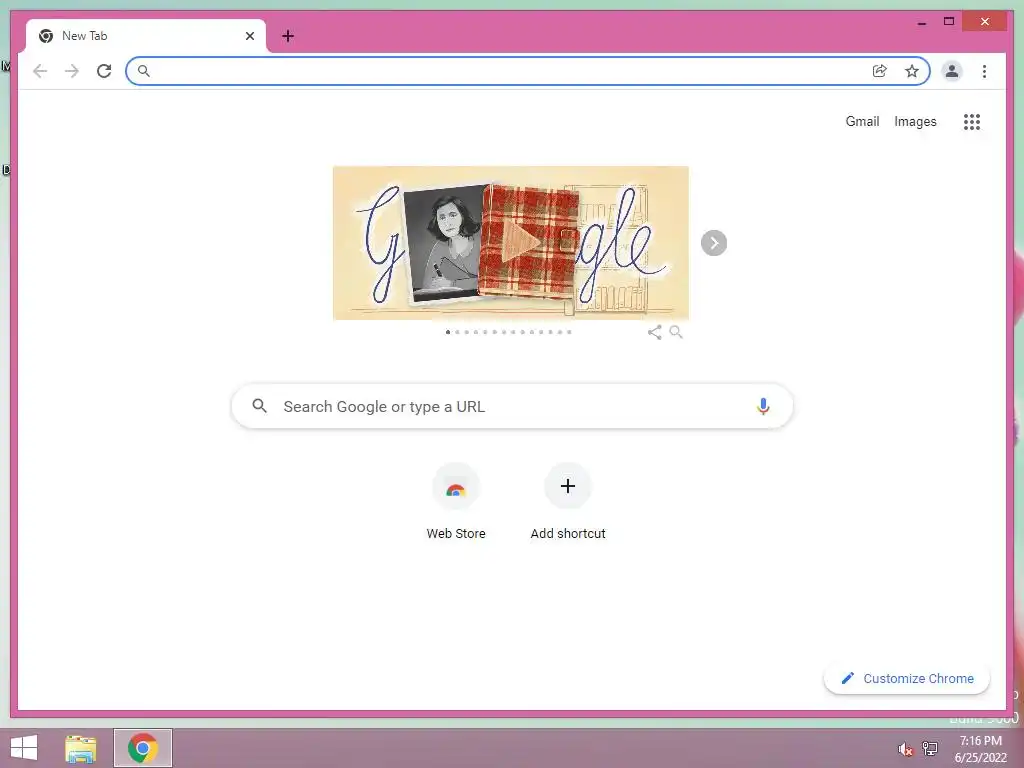Screen dimensions: 1024x768
Task: Select the New Tab tab
Action: [146, 36]
